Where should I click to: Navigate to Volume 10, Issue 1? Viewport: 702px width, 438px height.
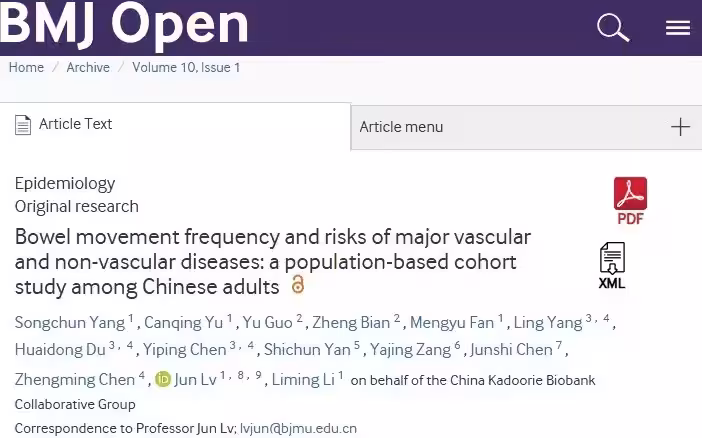tap(186, 68)
